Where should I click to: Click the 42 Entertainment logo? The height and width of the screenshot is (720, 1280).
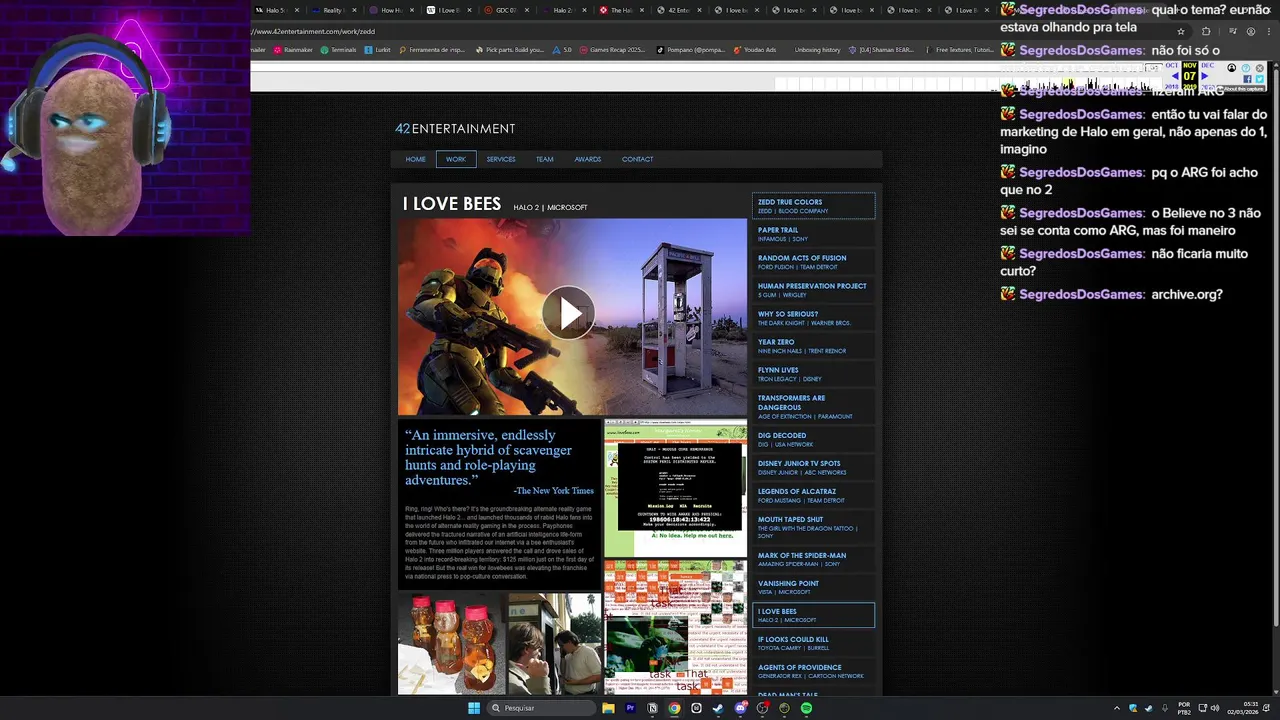(x=455, y=128)
